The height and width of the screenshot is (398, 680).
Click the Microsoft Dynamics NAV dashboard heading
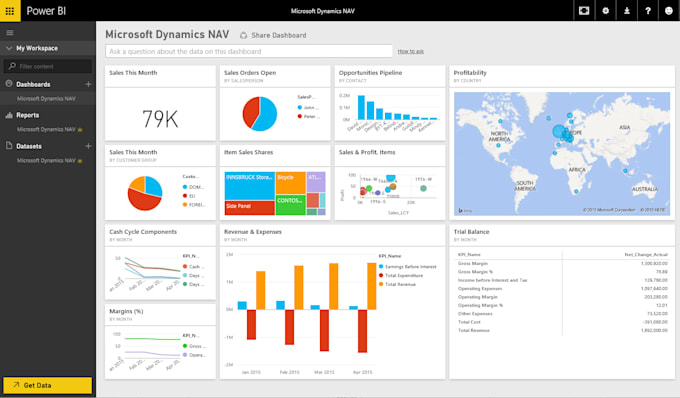click(x=167, y=34)
